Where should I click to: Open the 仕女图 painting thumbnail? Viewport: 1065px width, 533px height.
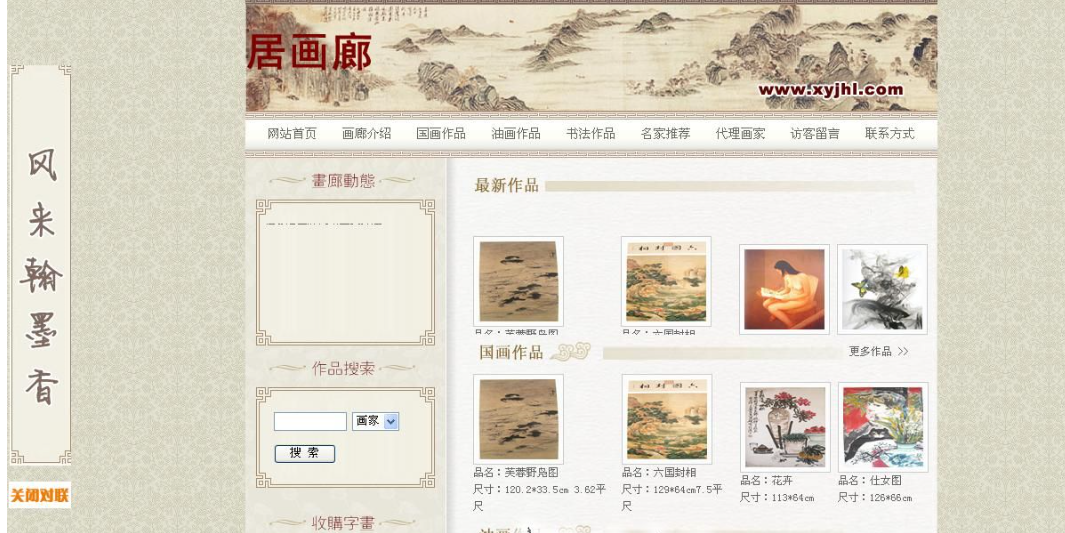click(x=883, y=427)
